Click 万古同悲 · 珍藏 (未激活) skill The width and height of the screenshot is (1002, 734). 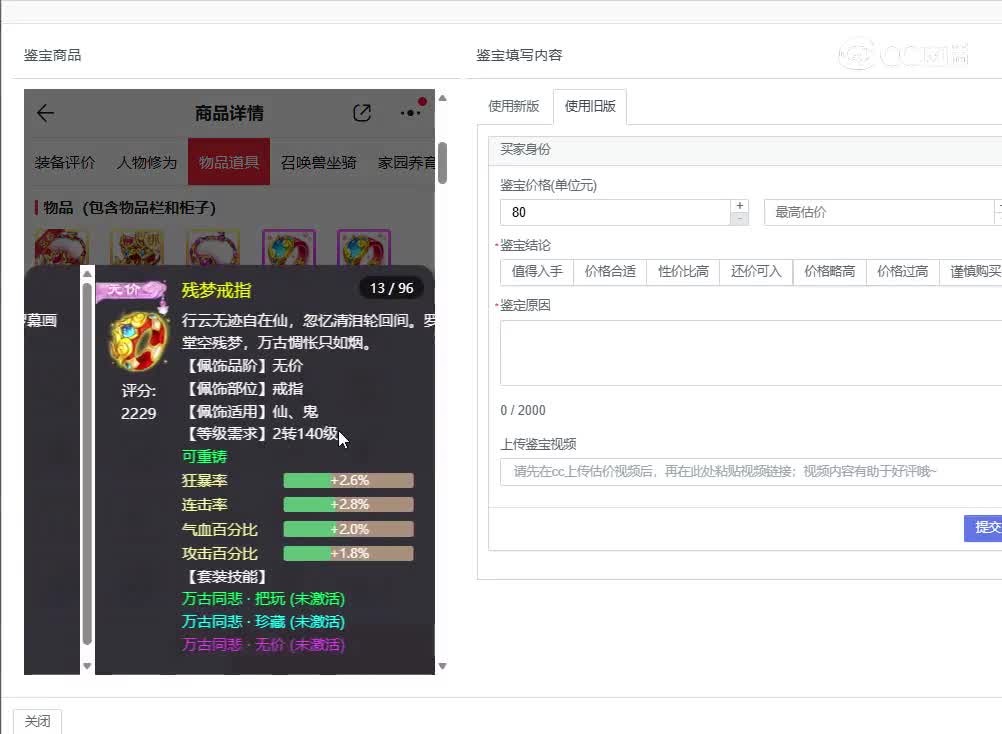point(263,622)
